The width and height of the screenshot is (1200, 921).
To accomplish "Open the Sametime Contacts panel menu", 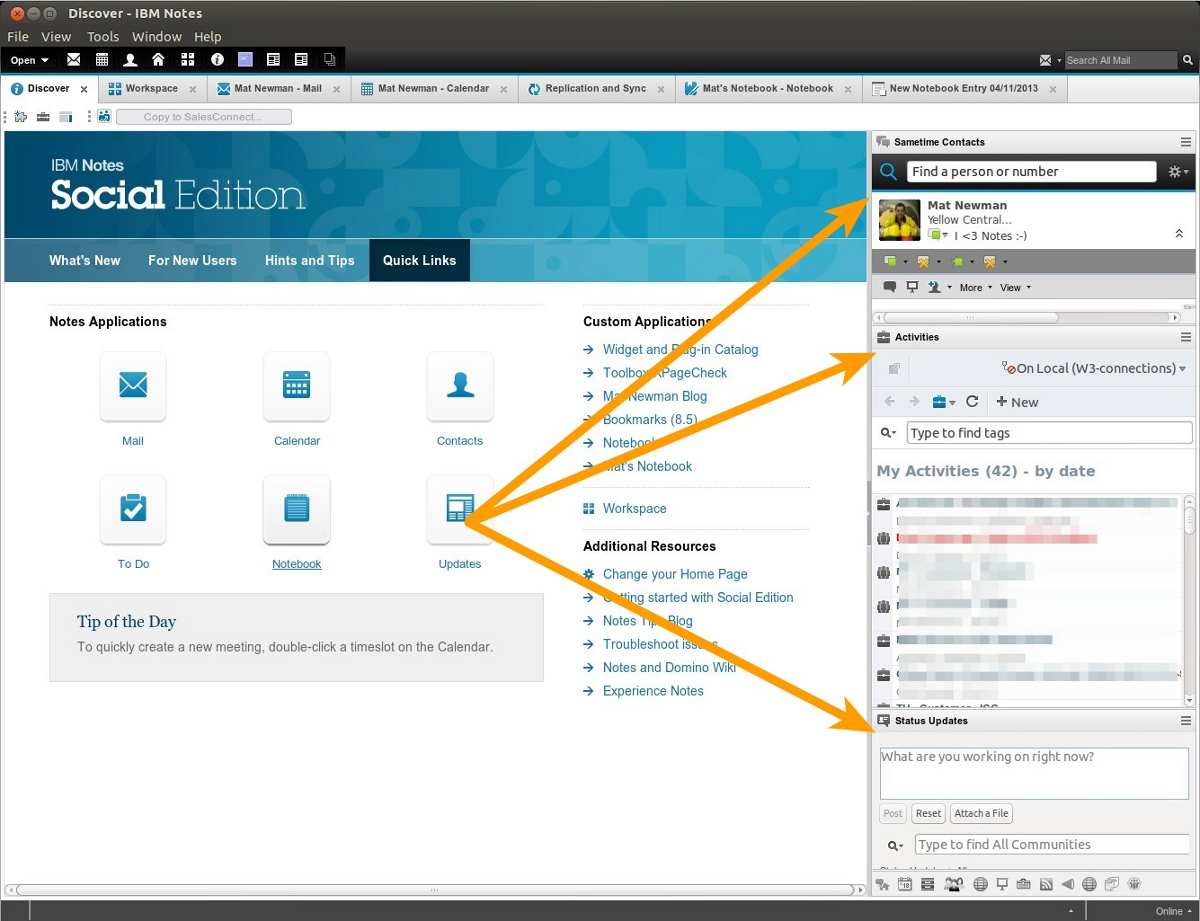I will pyautogui.click(x=1186, y=142).
